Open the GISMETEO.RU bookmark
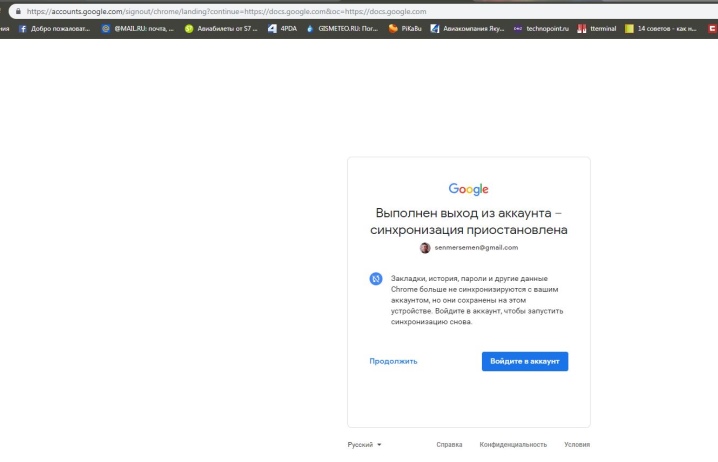 [342, 28]
